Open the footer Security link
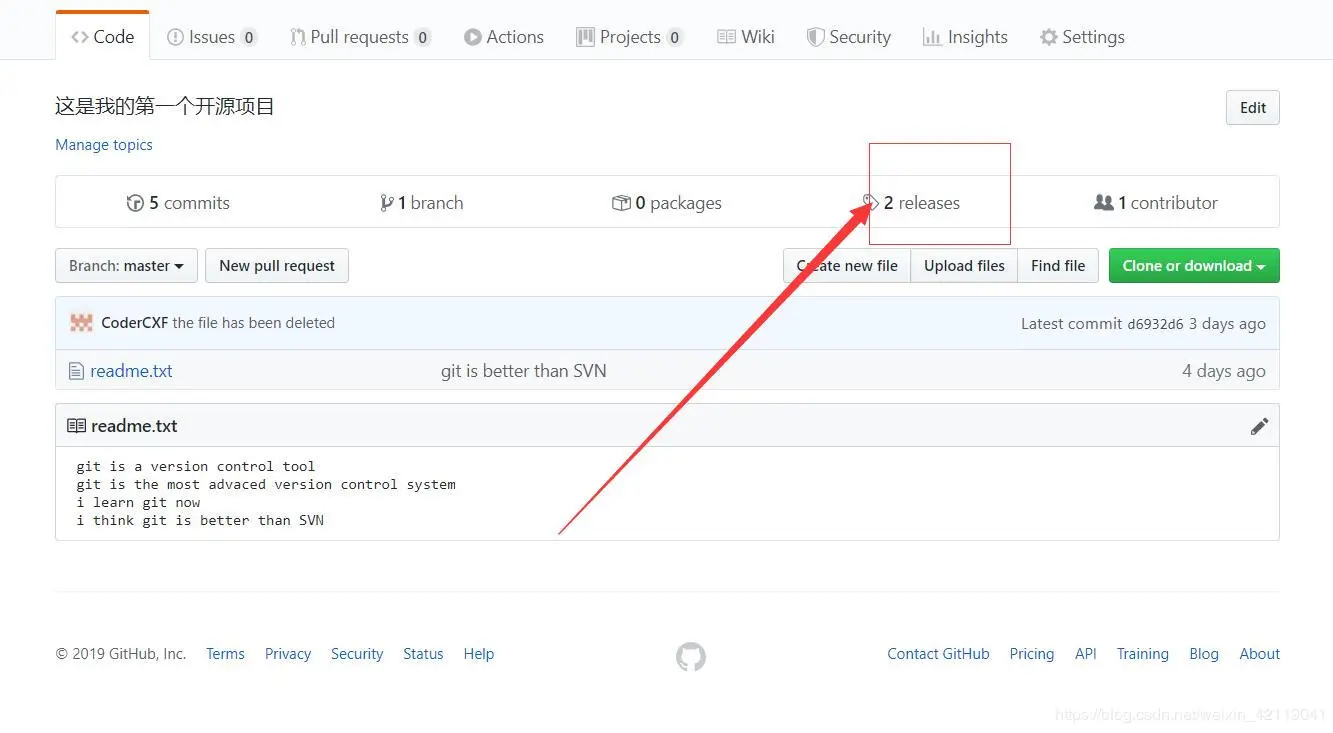This screenshot has width=1333, height=733. pyautogui.click(x=357, y=654)
